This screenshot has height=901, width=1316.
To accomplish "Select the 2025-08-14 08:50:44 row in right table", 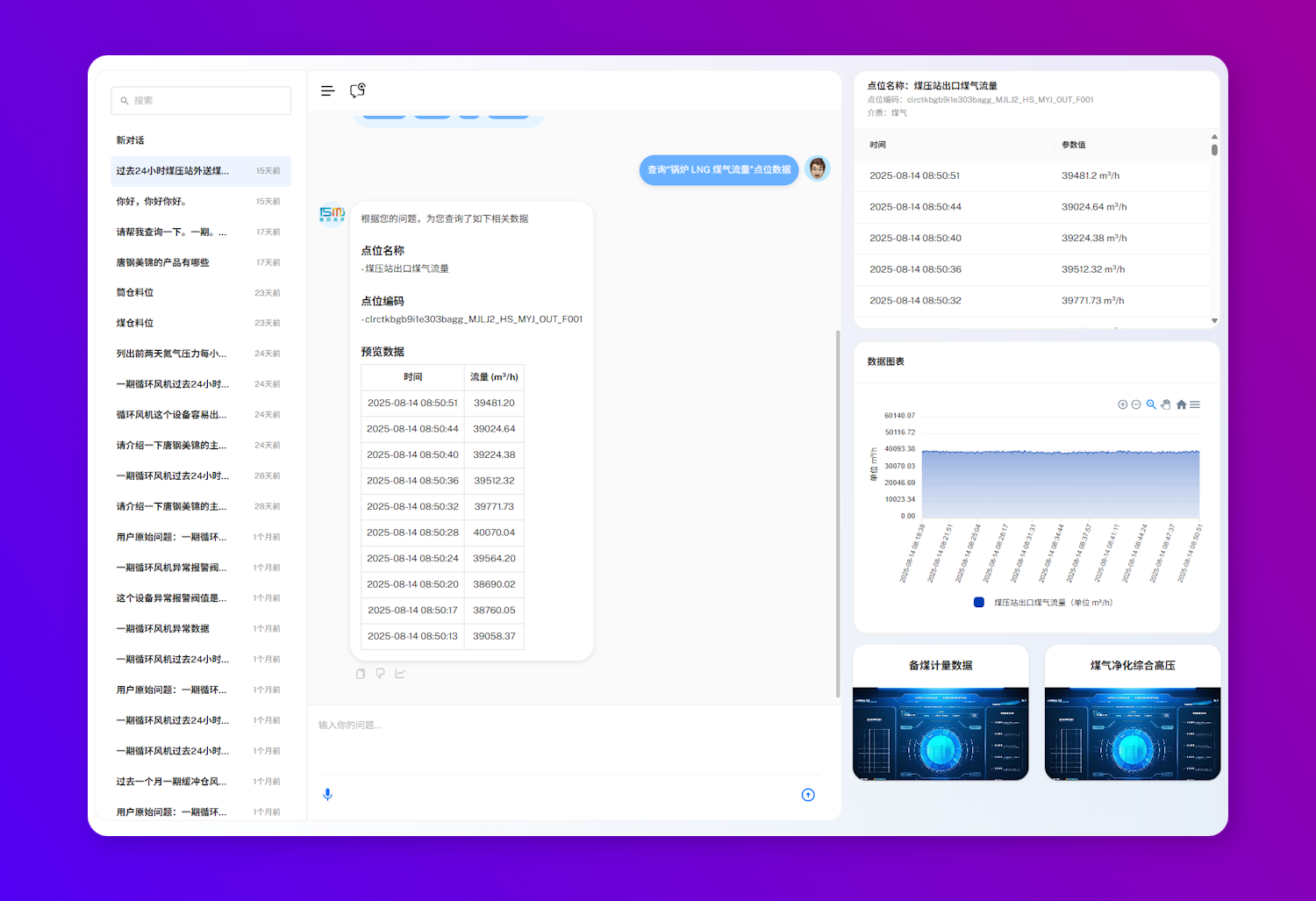I will point(1033,207).
